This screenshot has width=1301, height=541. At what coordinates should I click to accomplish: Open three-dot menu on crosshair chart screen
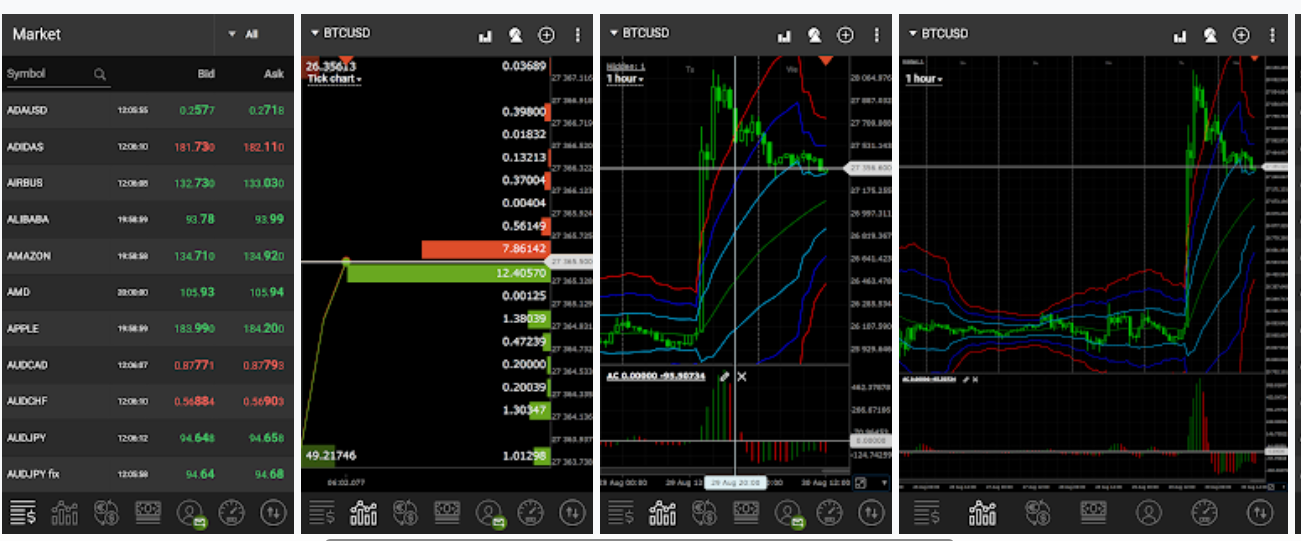point(876,35)
